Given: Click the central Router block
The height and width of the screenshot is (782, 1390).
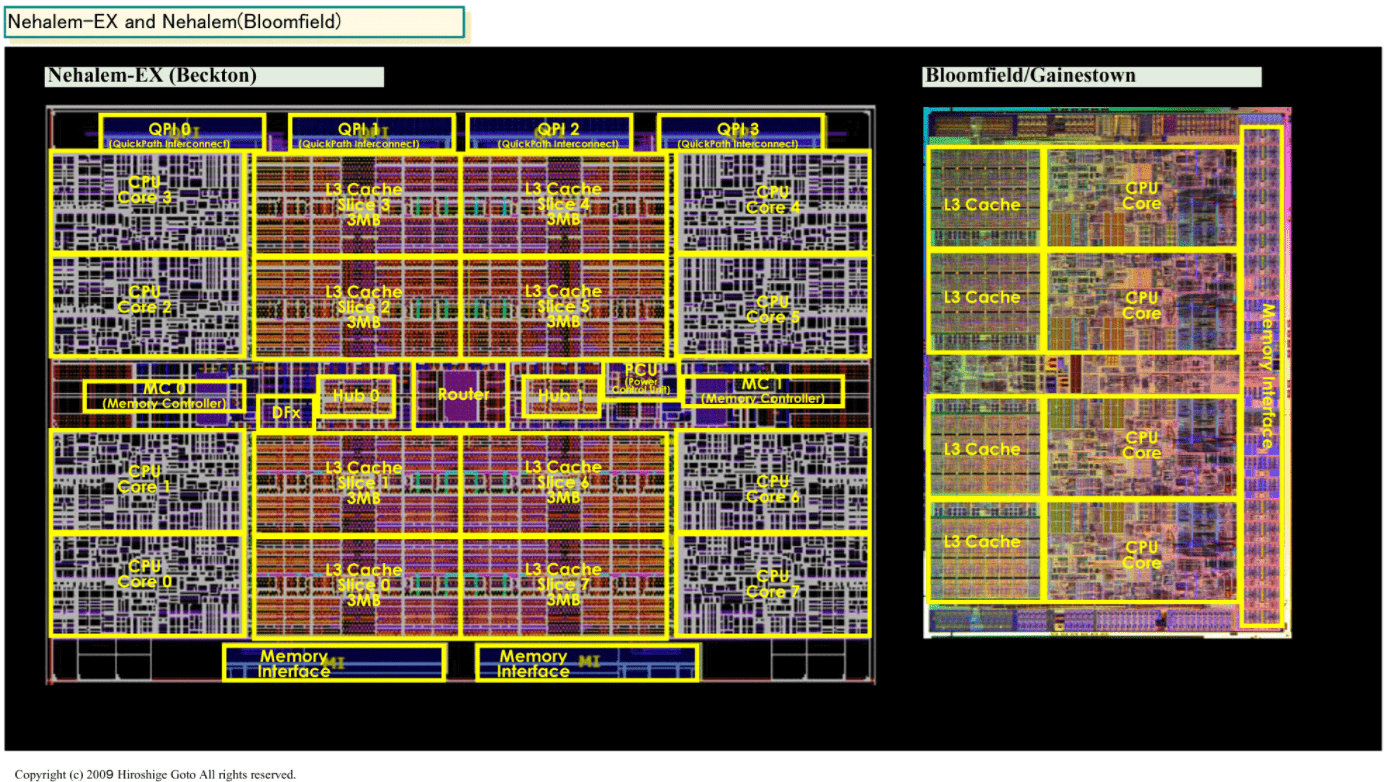Looking at the screenshot, I should [463, 395].
